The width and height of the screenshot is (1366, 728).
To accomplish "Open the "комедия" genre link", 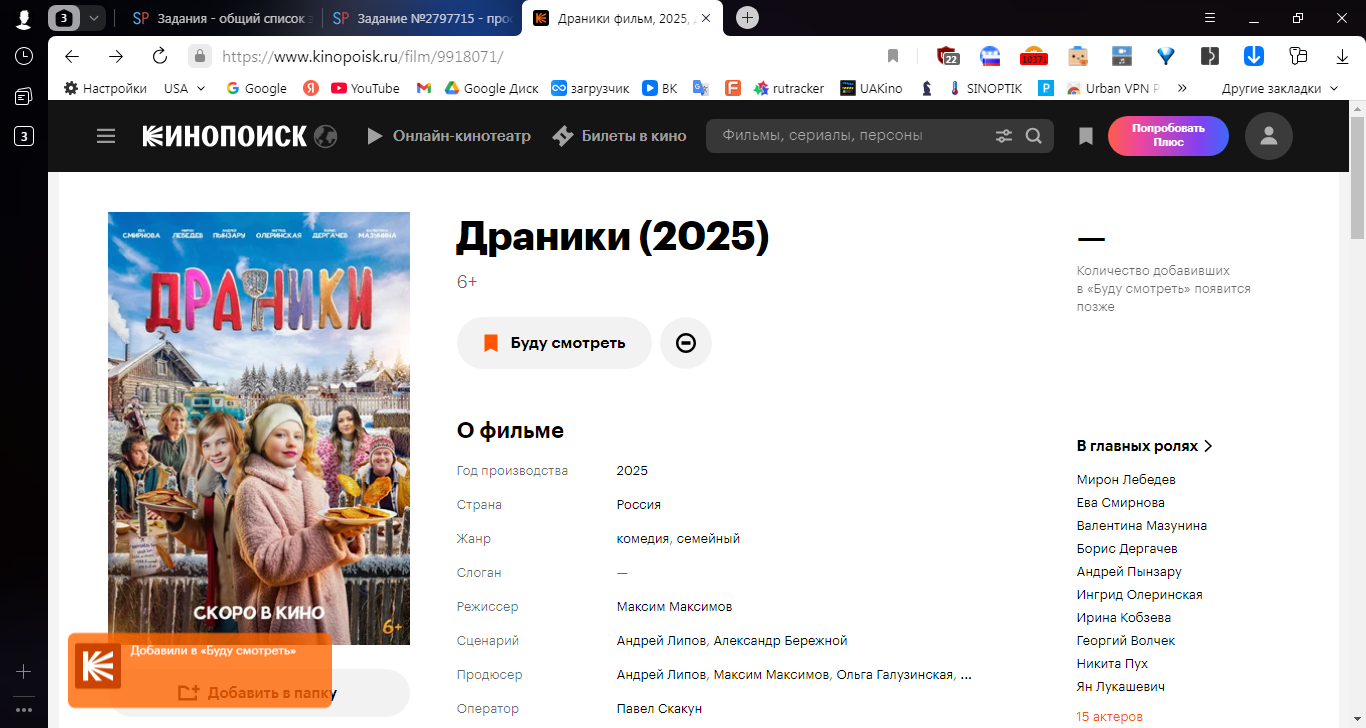I will [643, 538].
